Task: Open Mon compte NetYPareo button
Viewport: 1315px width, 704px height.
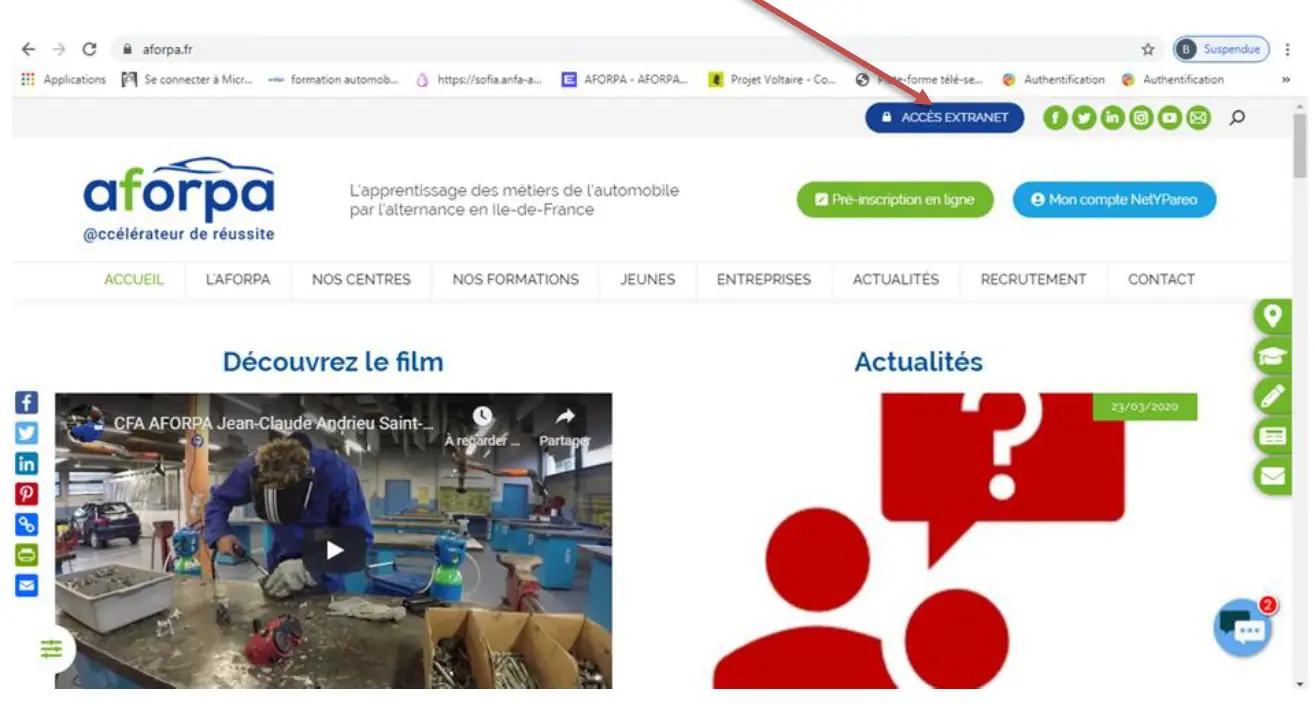Action: pyautogui.click(x=1114, y=200)
